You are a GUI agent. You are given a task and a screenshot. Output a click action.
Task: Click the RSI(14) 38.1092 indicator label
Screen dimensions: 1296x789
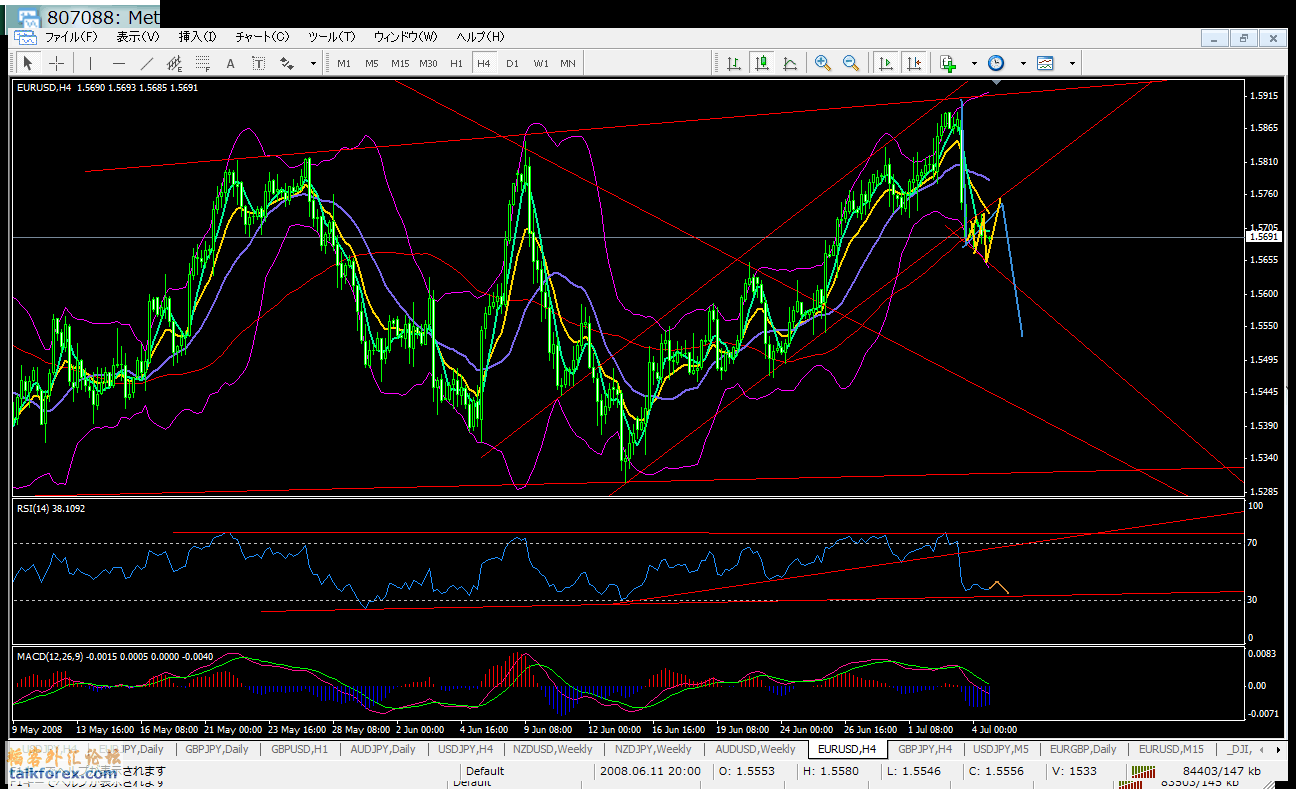51,508
